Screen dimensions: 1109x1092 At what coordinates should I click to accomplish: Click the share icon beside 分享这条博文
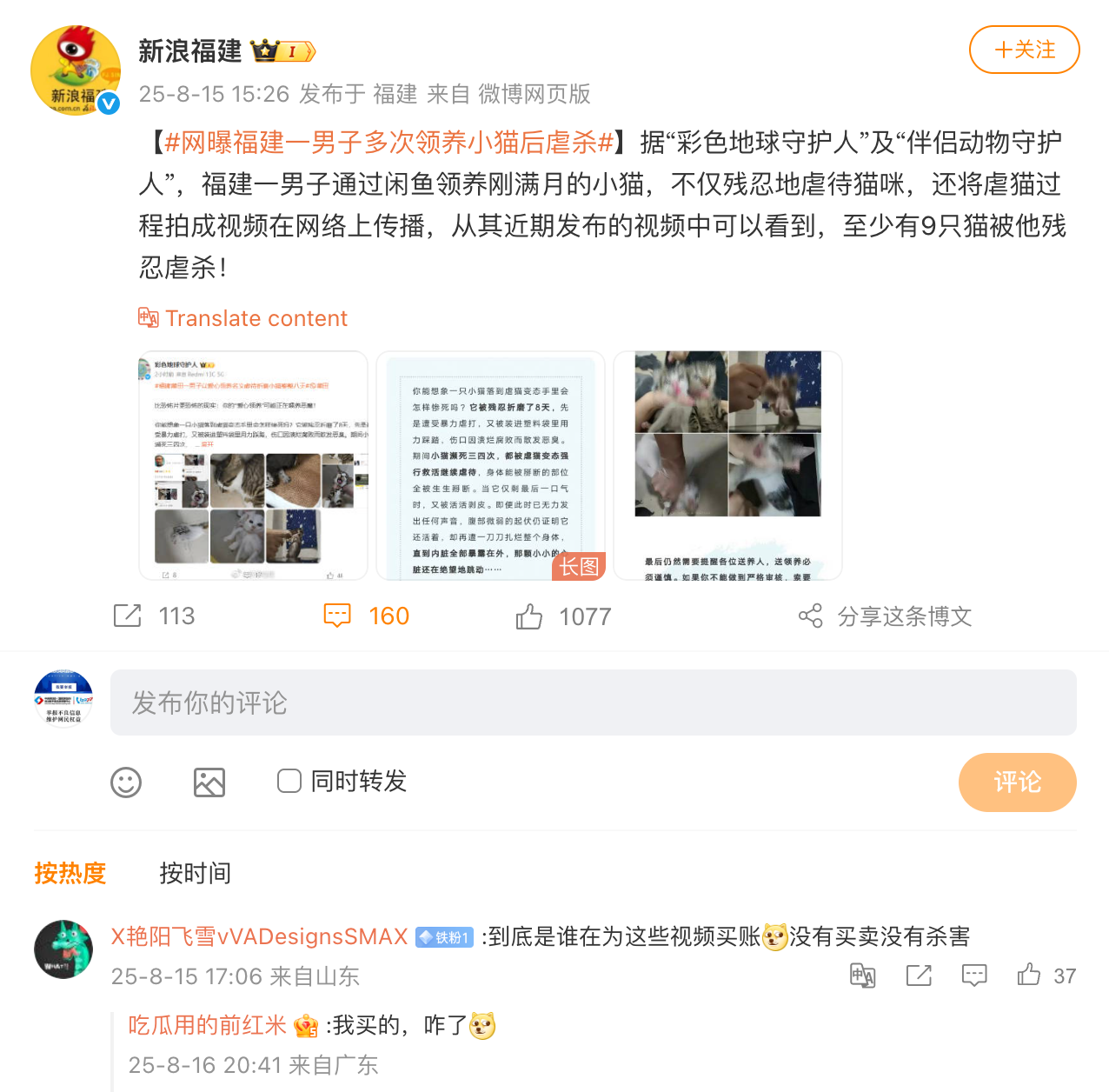(810, 616)
